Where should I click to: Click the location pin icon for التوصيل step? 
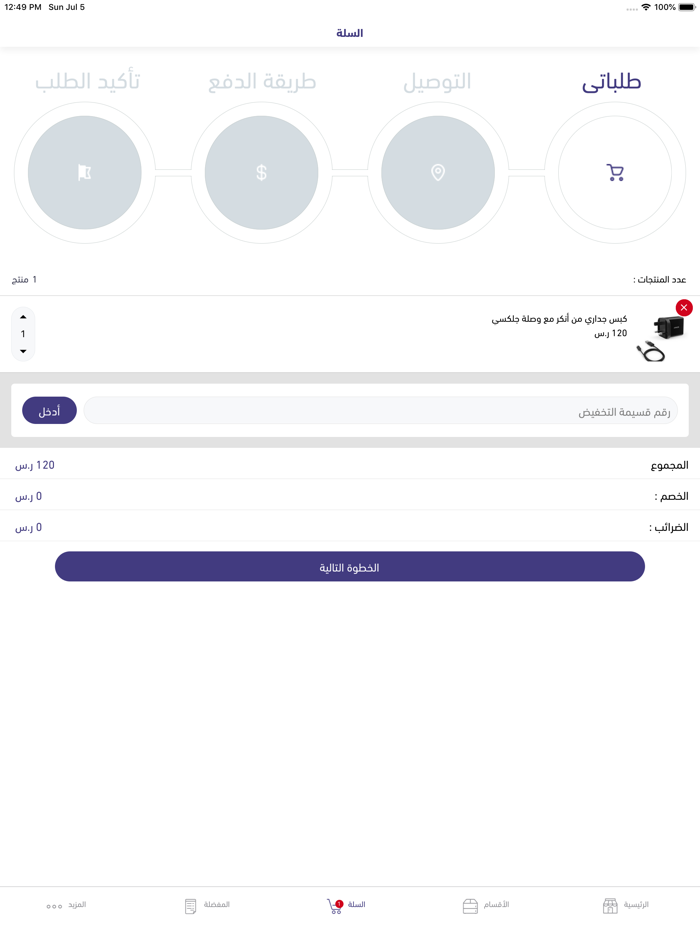pos(439,172)
